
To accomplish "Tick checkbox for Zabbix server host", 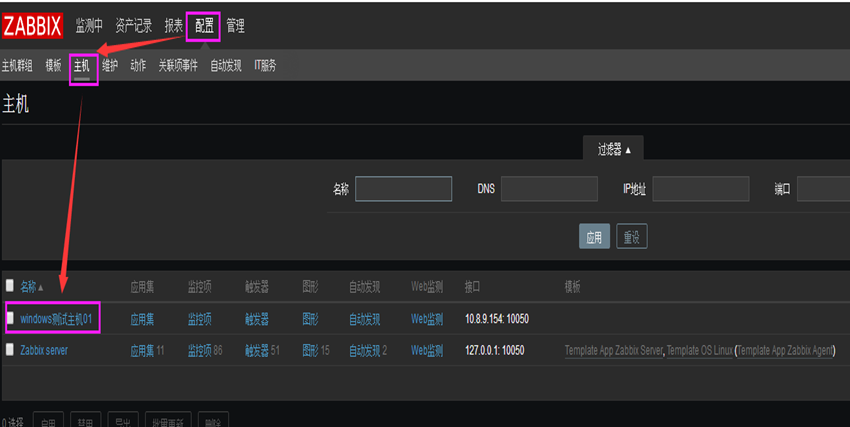I will click(x=10, y=350).
